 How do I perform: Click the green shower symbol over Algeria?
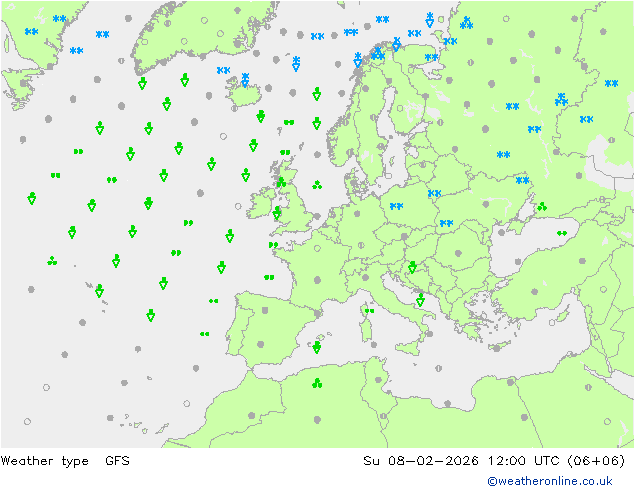[x=317, y=383]
